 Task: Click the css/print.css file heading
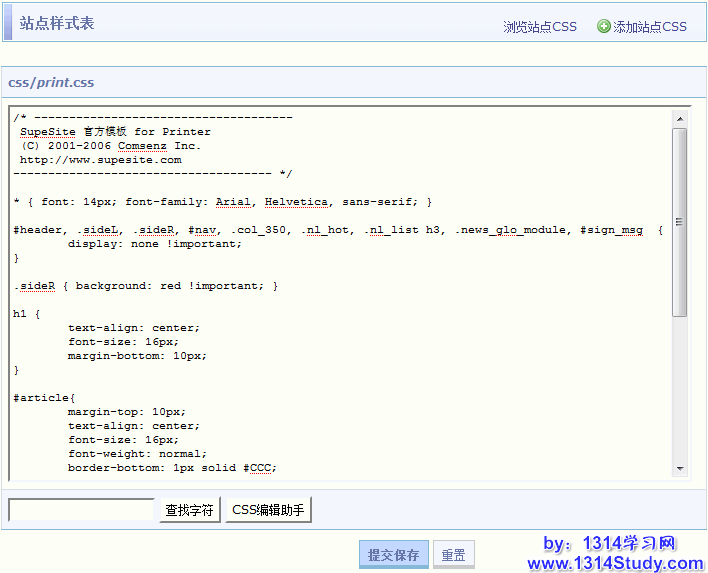click(51, 83)
